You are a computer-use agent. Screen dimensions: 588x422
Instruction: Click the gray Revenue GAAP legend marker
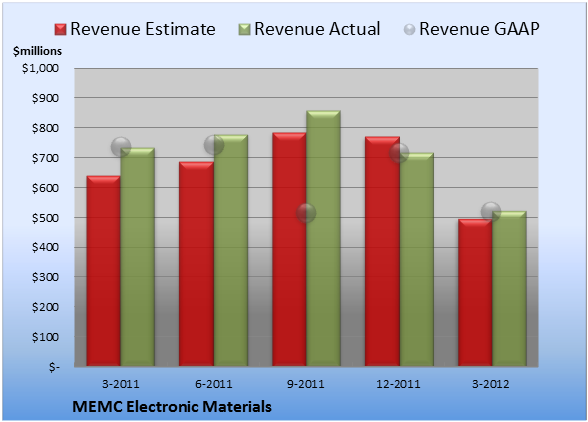click(x=410, y=30)
